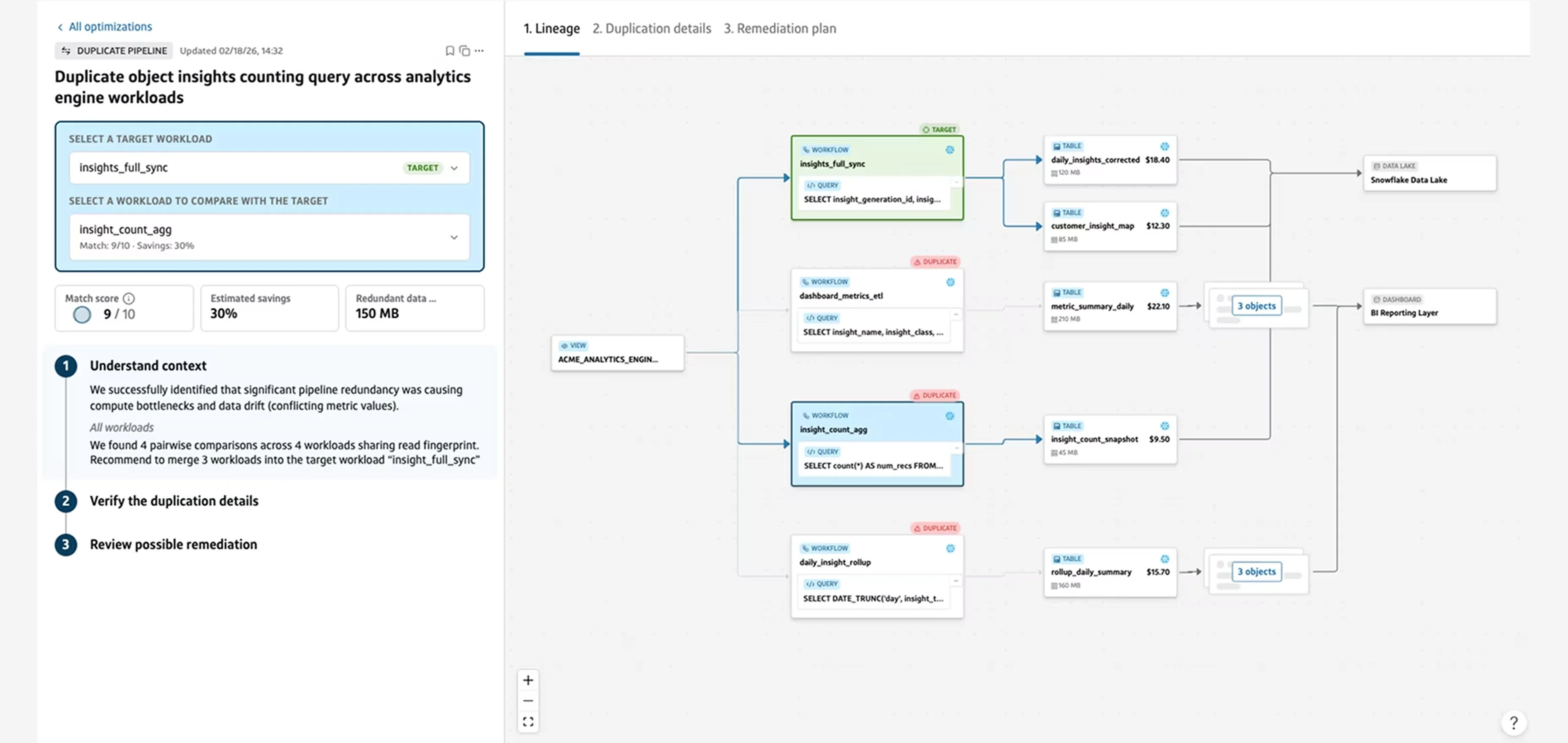Click the Estimated savings 30% card
This screenshot has width=1568, height=743.
coord(269,308)
